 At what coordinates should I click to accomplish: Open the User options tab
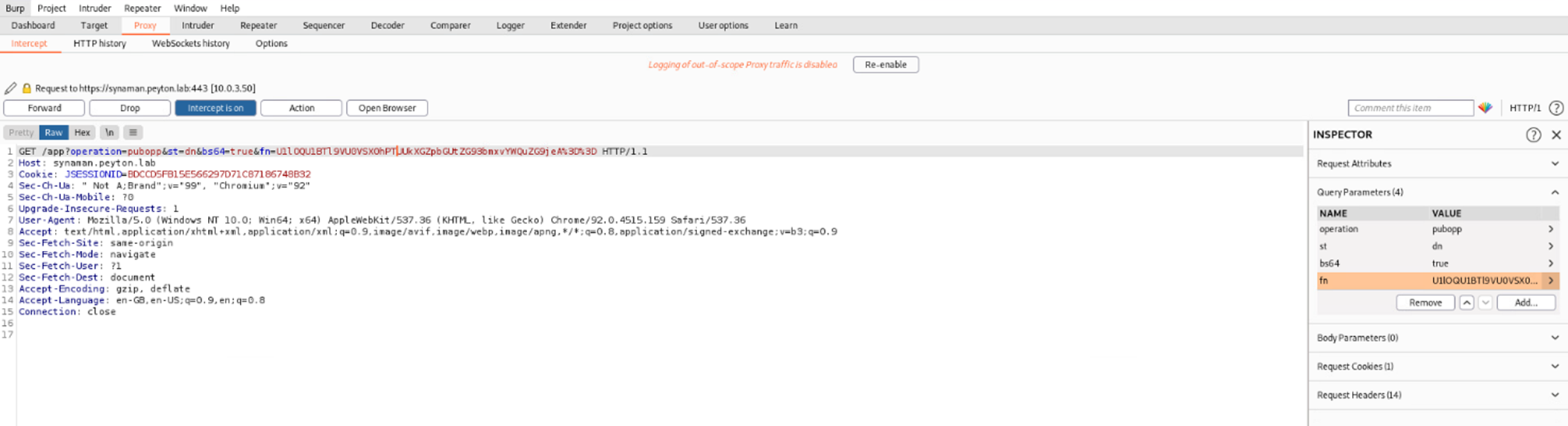723,25
